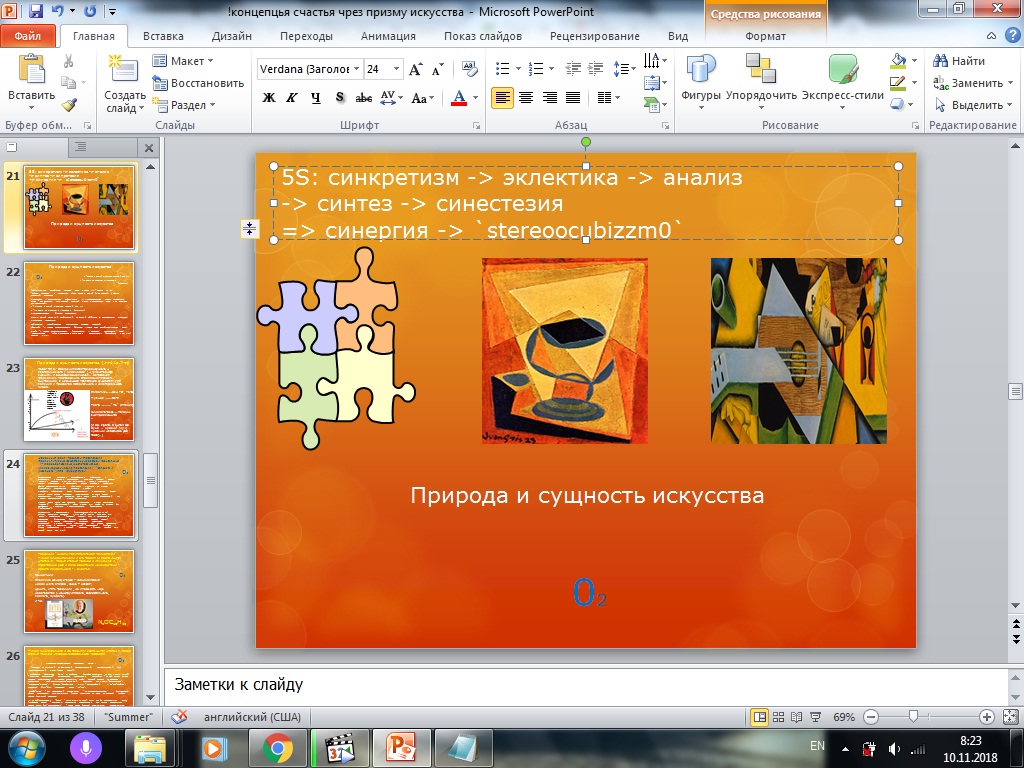This screenshot has height=768, width=1024.
Task: Click the Восстановить reset button
Action: pyautogui.click(x=199, y=83)
